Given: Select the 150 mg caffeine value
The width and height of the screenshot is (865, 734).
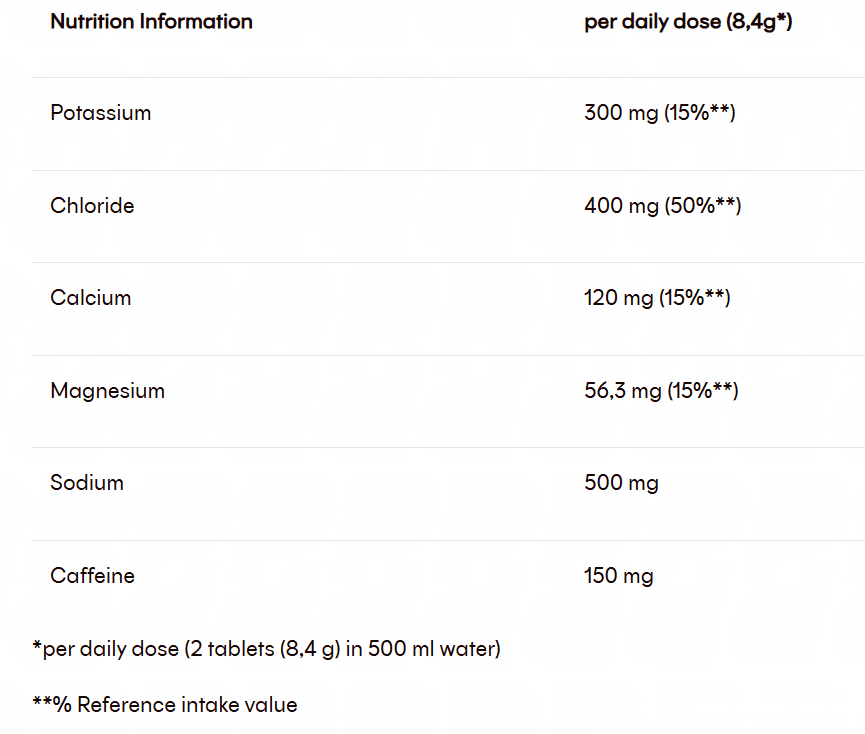Looking at the screenshot, I should [x=618, y=576].
